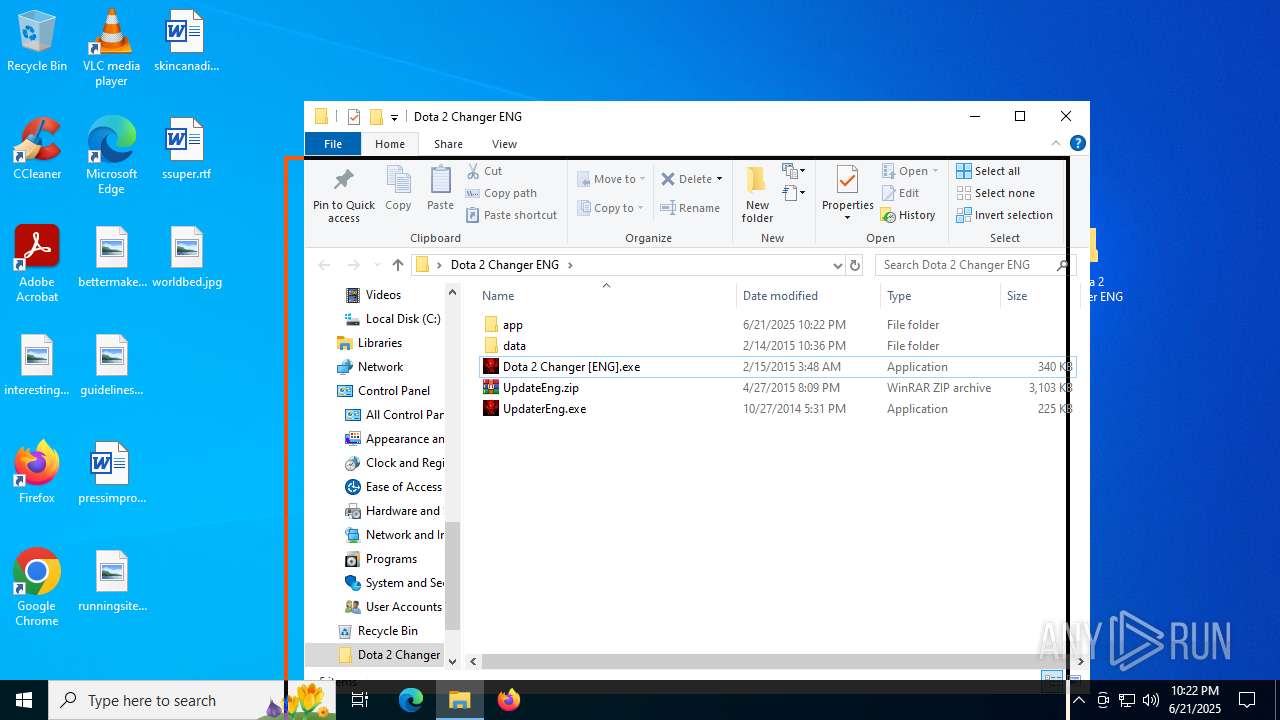Screen dimensions: 1280x720
Task: Click the Windows Start button
Action: (24, 700)
